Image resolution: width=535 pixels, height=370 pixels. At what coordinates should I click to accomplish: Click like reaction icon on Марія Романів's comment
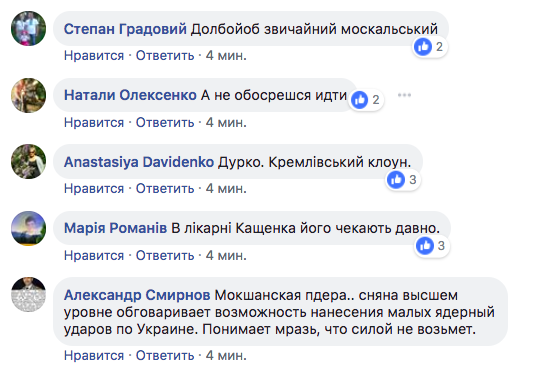click(425, 246)
